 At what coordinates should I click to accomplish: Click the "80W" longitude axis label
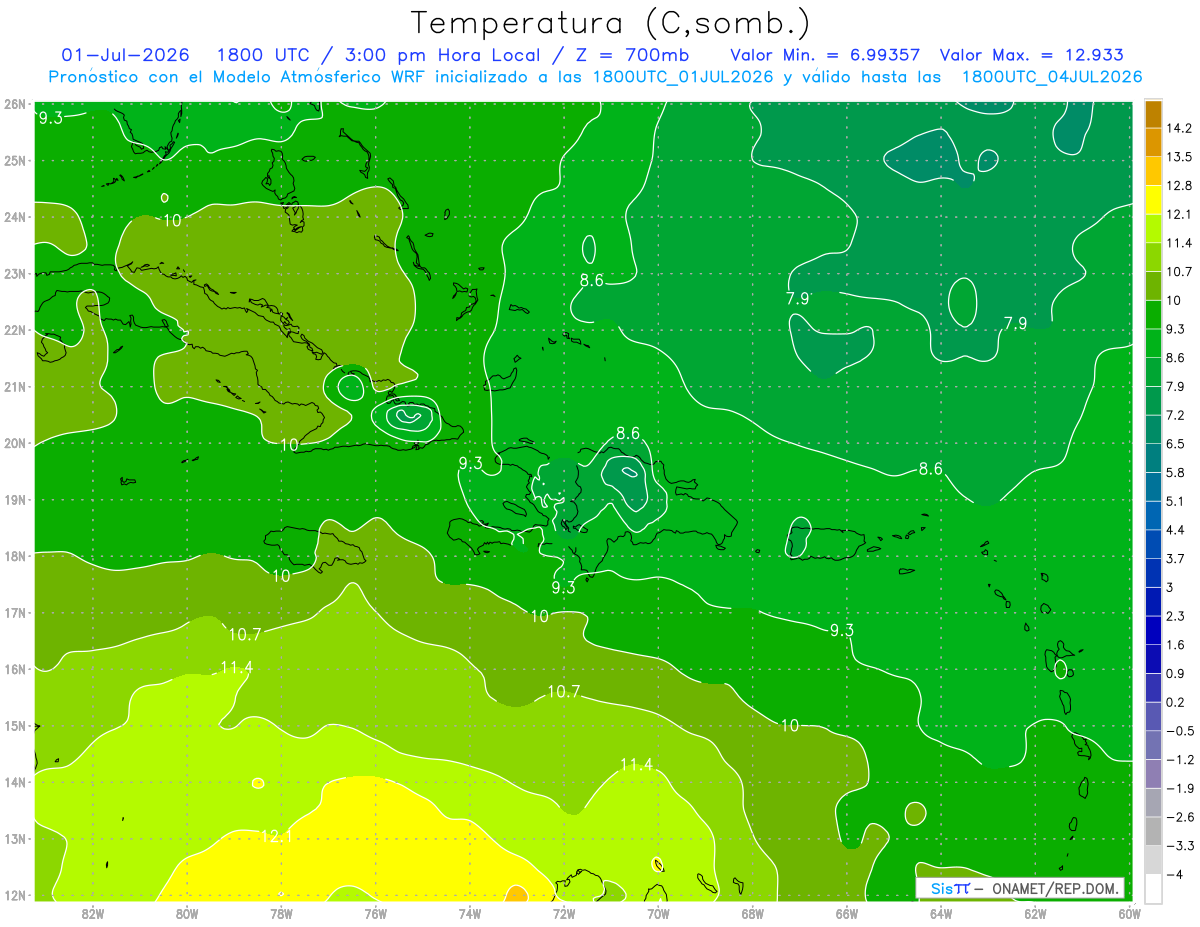(x=187, y=913)
